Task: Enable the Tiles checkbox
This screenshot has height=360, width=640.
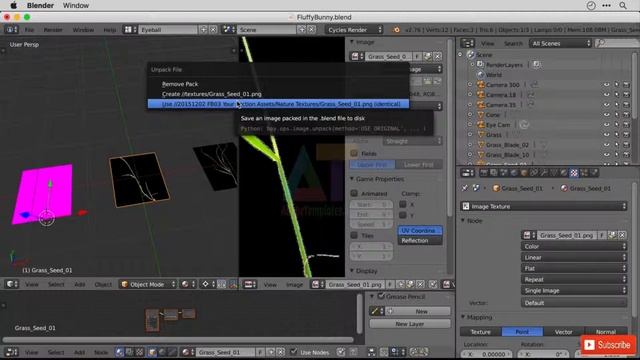Action: 354,236
